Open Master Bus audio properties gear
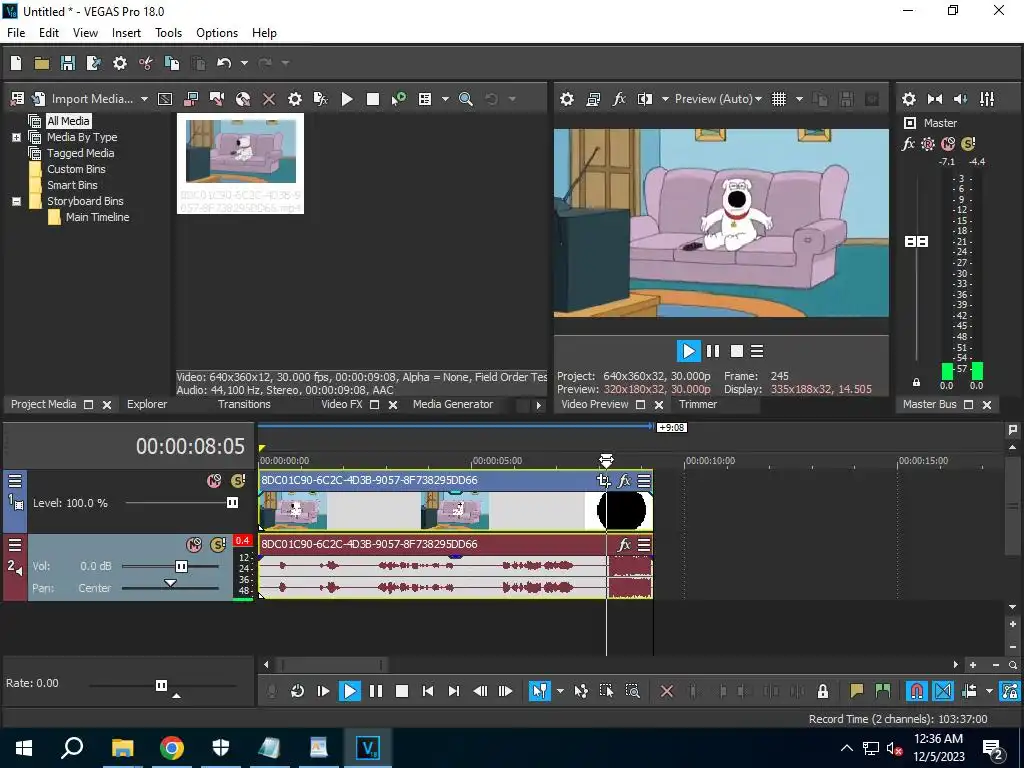 coord(908,99)
